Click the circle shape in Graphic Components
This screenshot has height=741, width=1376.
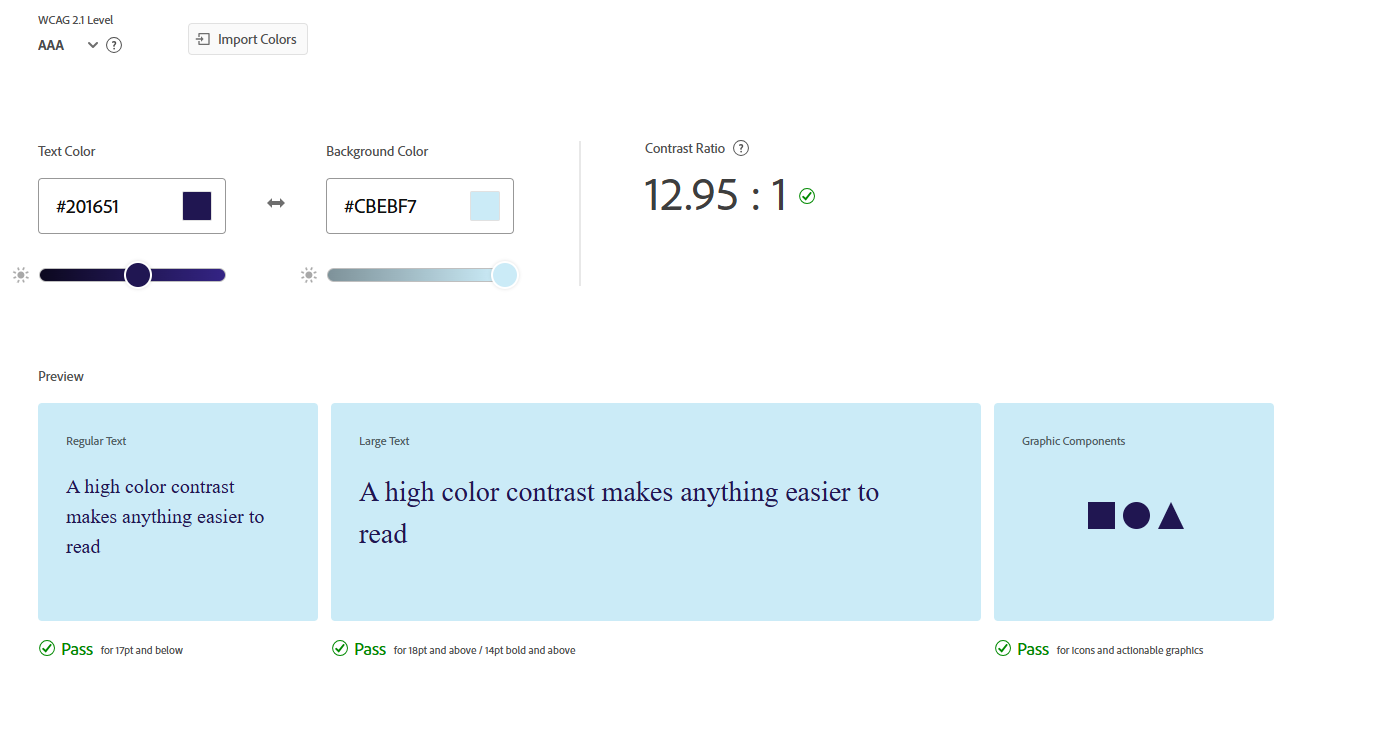tap(1136, 515)
